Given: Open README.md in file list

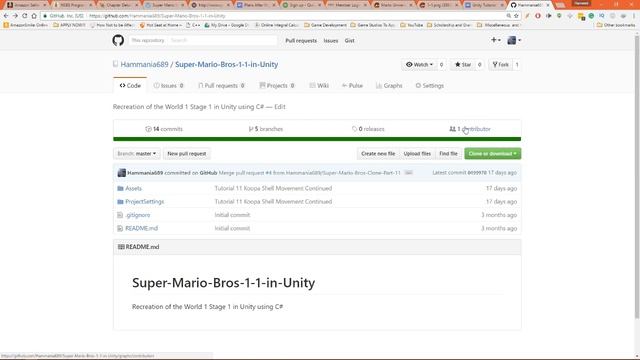Looking at the screenshot, I should click(141, 228).
